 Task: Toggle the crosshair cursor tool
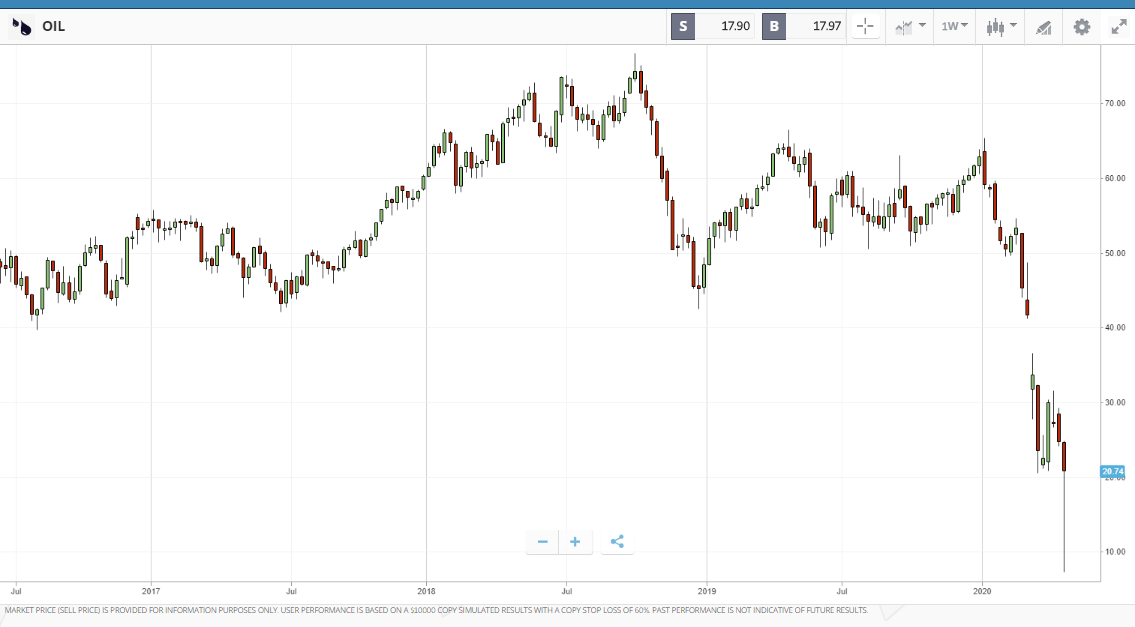(865, 27)
